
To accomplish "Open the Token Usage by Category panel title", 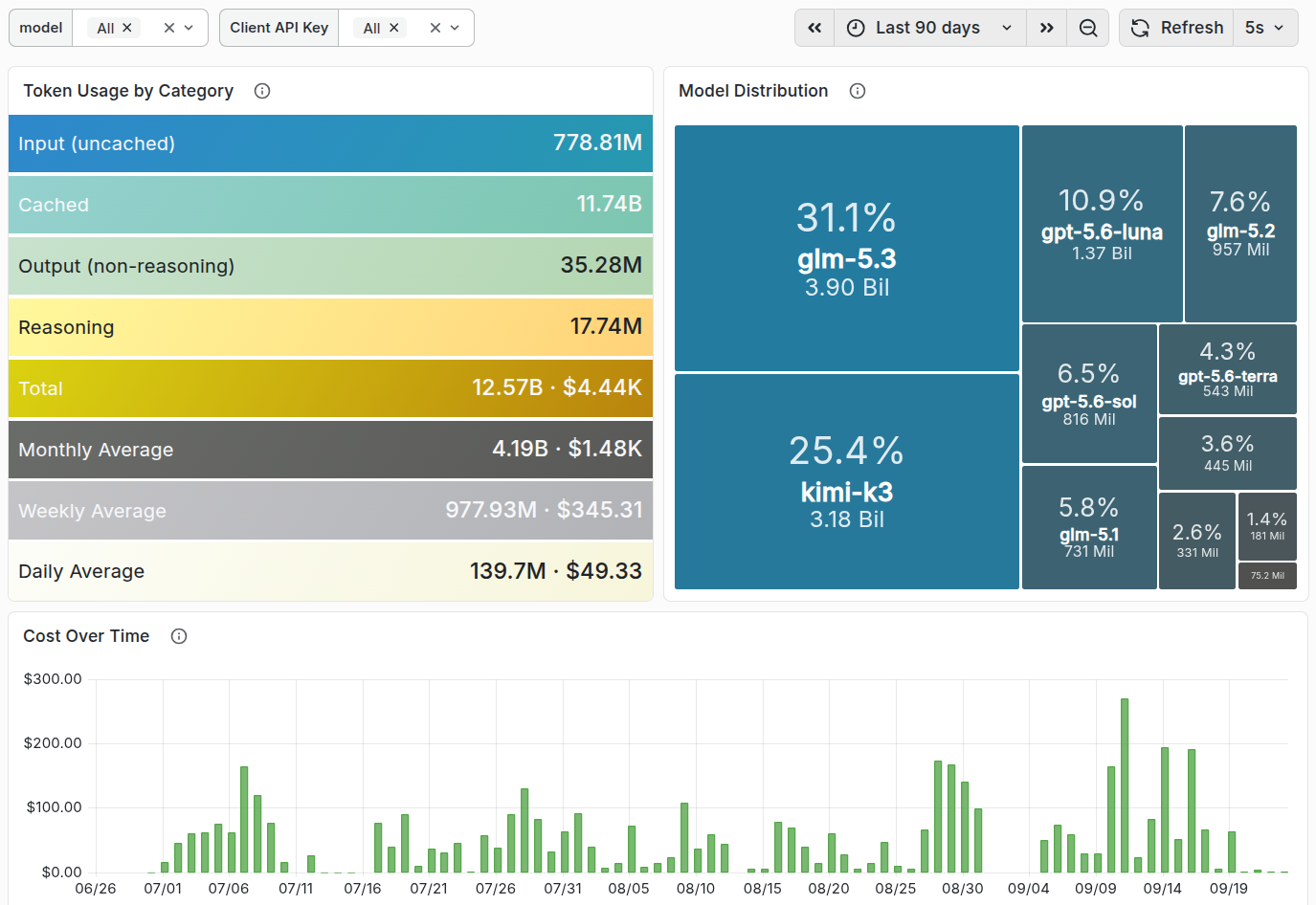I will coord(128,91).
